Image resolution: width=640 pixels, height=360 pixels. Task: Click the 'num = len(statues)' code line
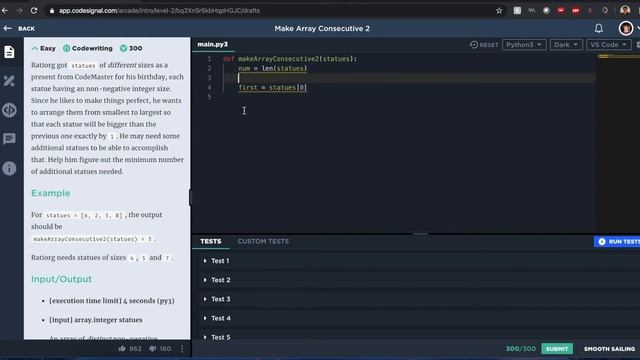click(273, 68)
